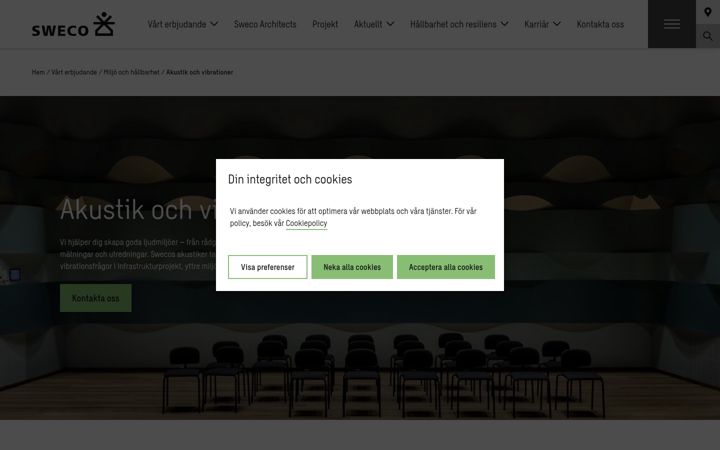Go to Hem breadcrumb link
This screenshot has height=450, width=720.
click(38, 72)
